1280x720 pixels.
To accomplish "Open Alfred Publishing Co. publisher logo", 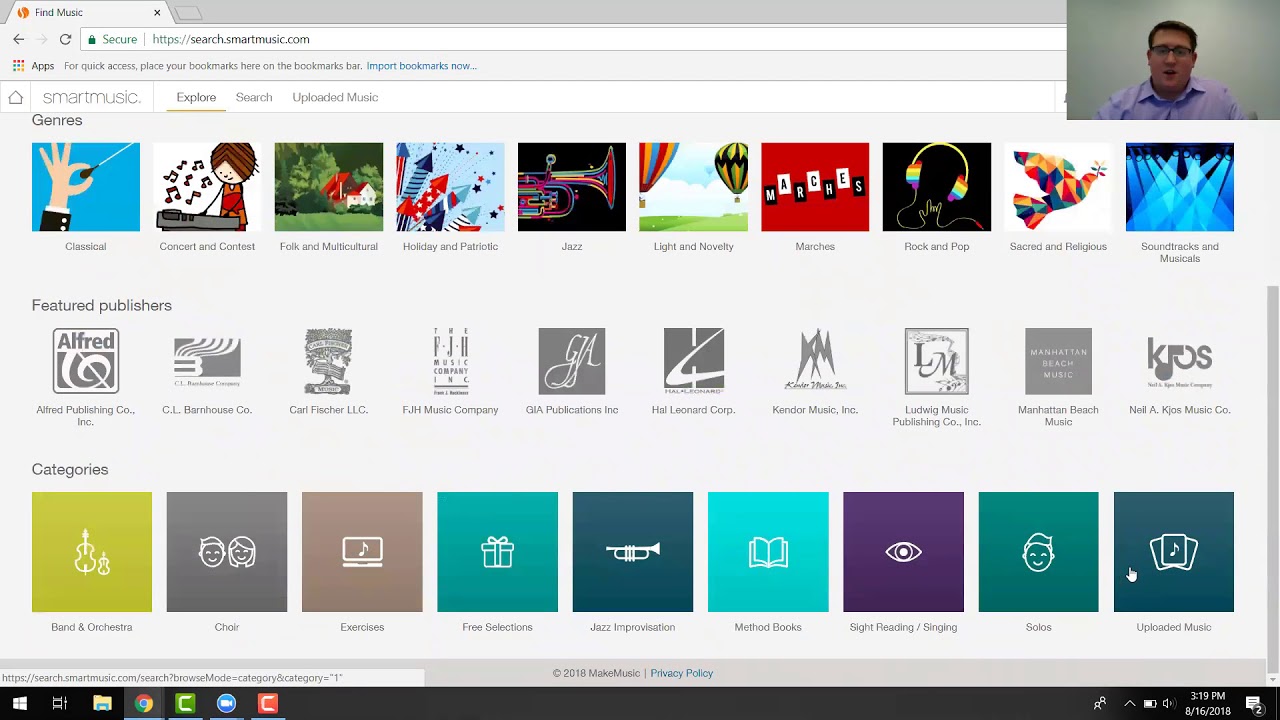I will 86,361.
